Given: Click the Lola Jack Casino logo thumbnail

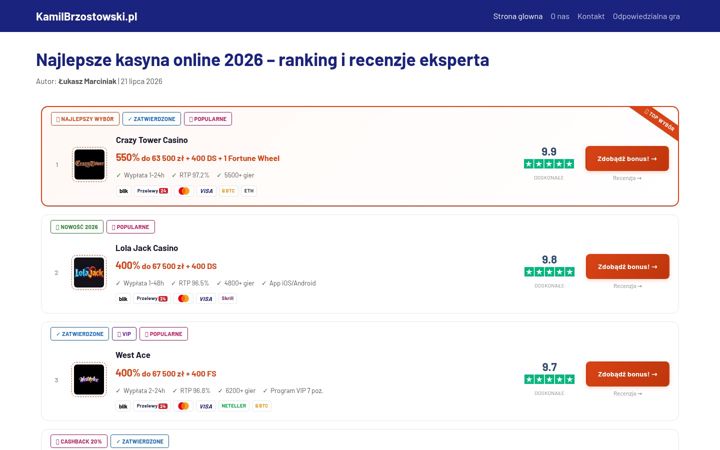Looking at the screenshot, I should click(89, 272).
